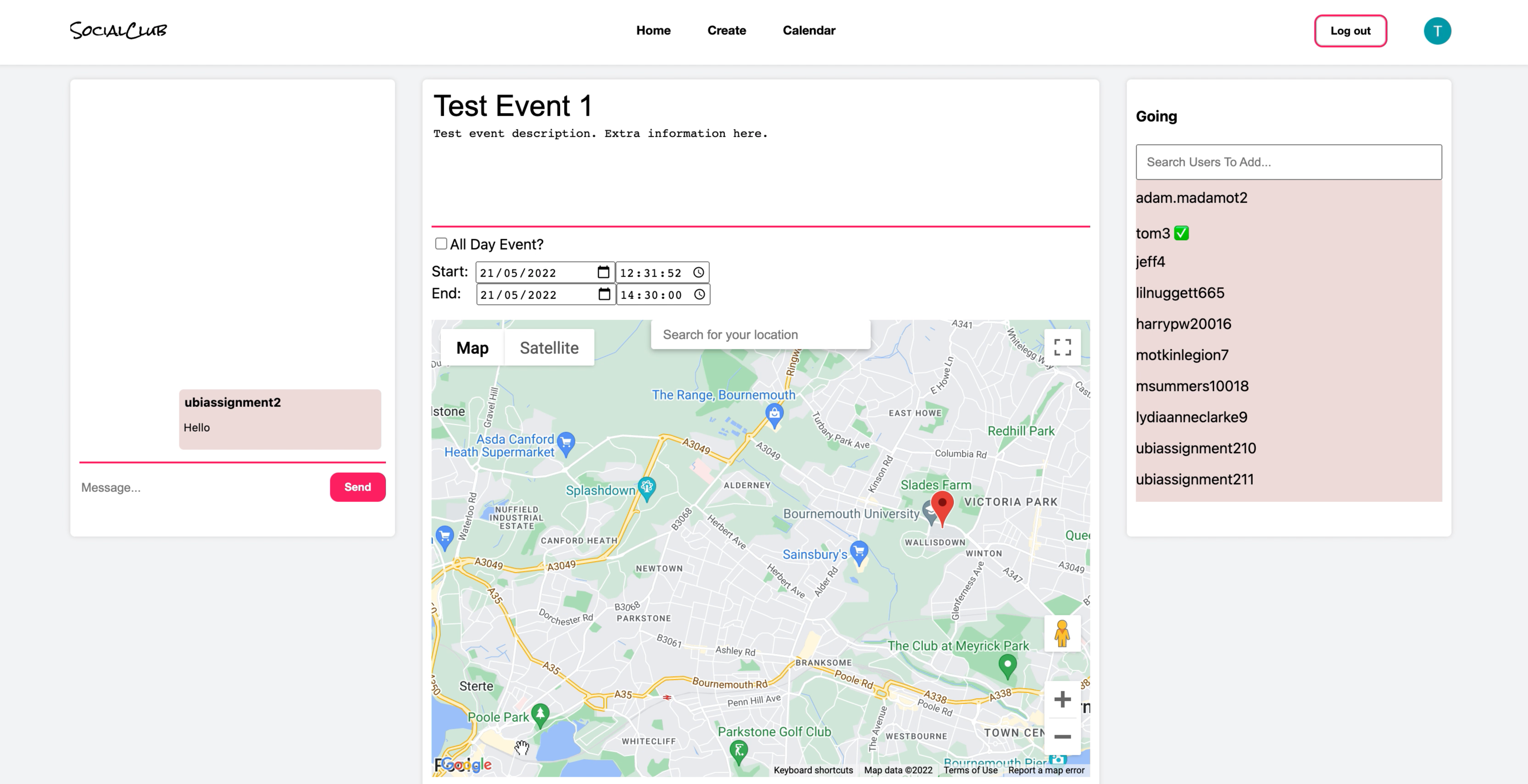The image size is (1528, 784).
Task: Click the SocialClub logo
Action: [118, 30]
